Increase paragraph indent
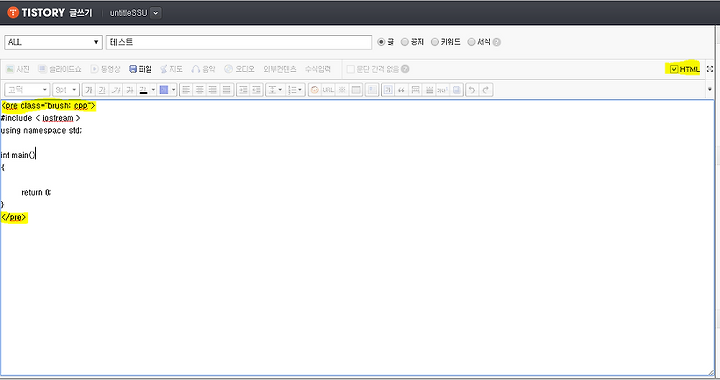720x380 pixels. click(243, 90)
